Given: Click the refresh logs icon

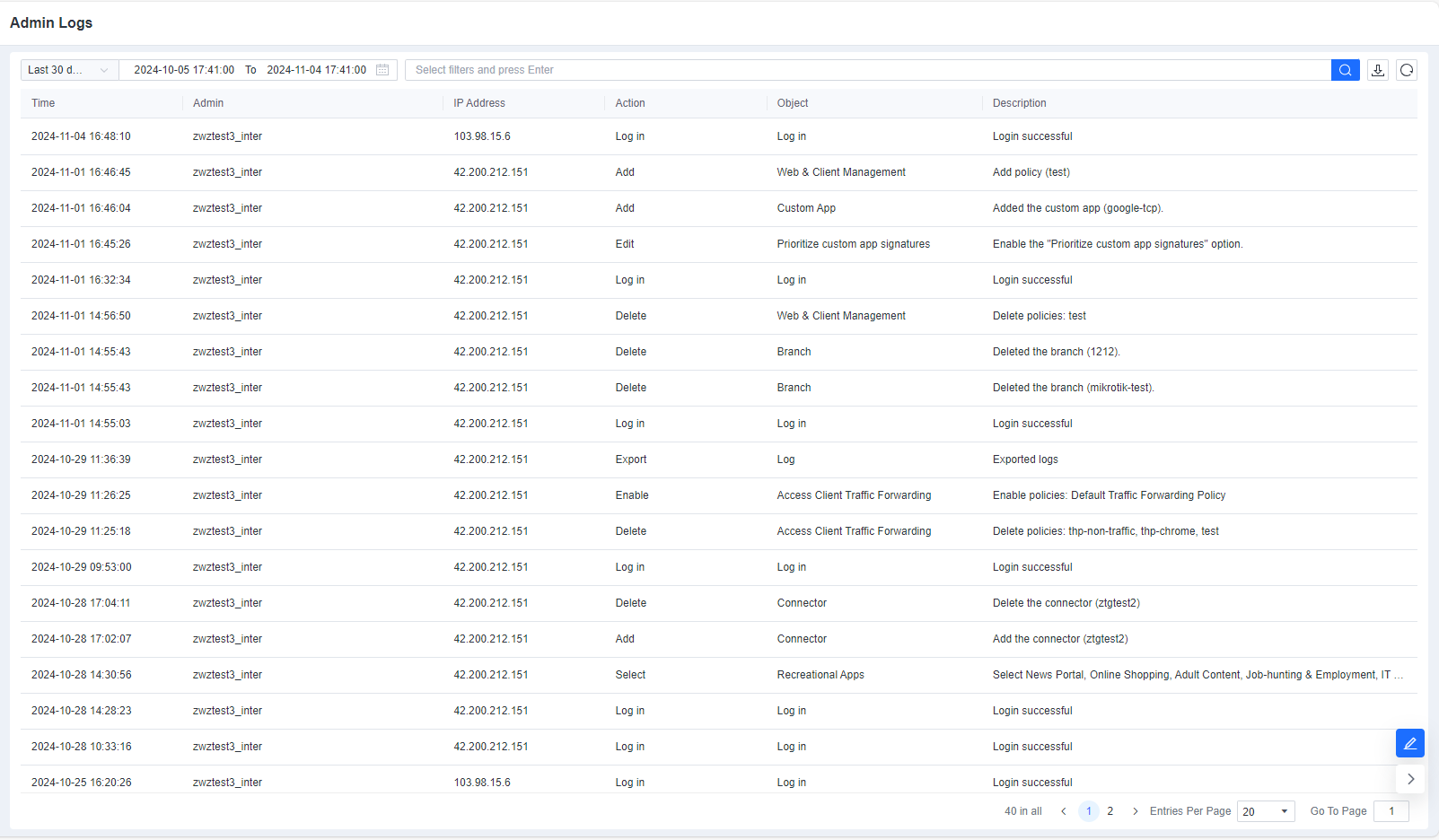Looking at the screenshot, I should (x=1407, y=70).
